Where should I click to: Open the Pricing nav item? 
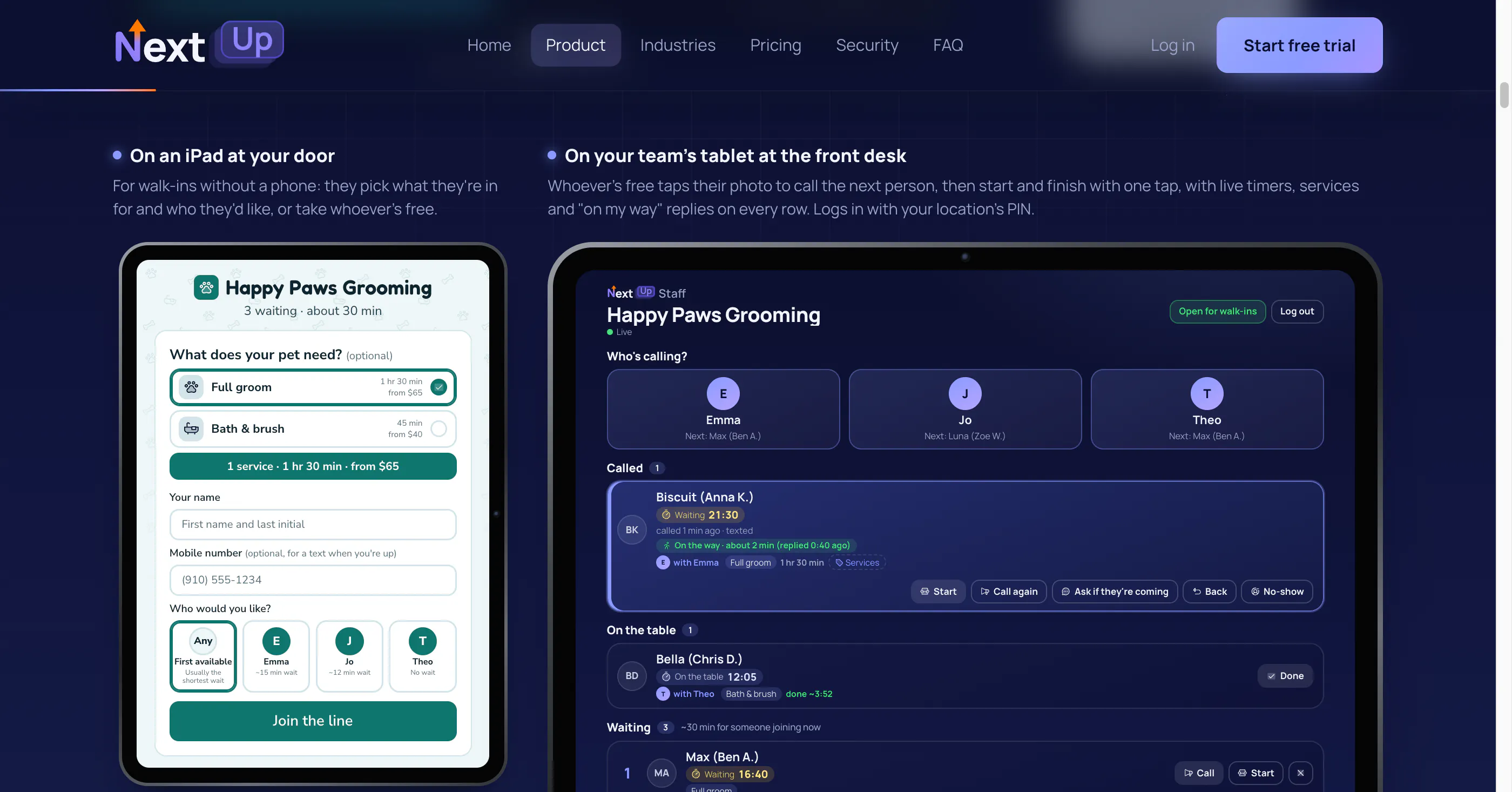(775, 45)
